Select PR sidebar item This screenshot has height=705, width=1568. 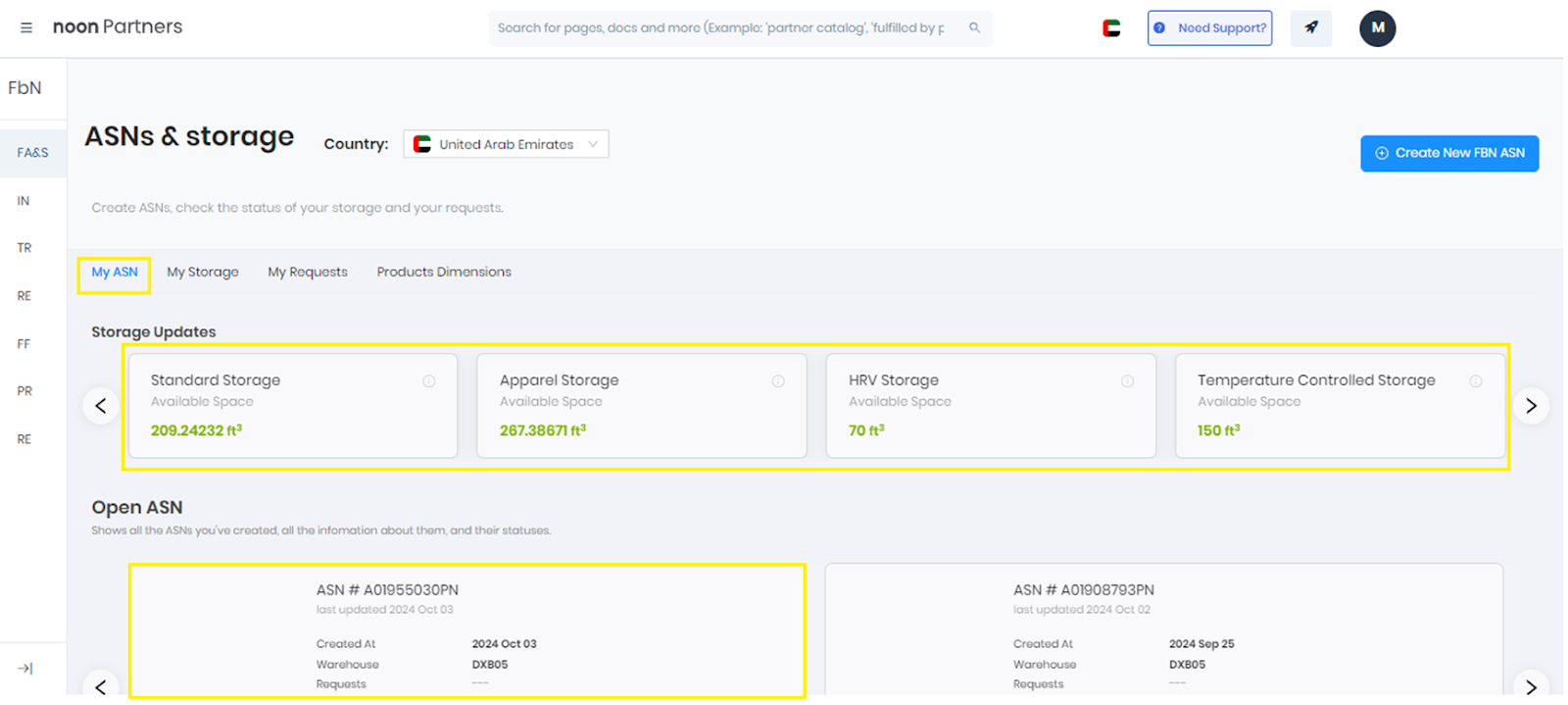(24, 391)
